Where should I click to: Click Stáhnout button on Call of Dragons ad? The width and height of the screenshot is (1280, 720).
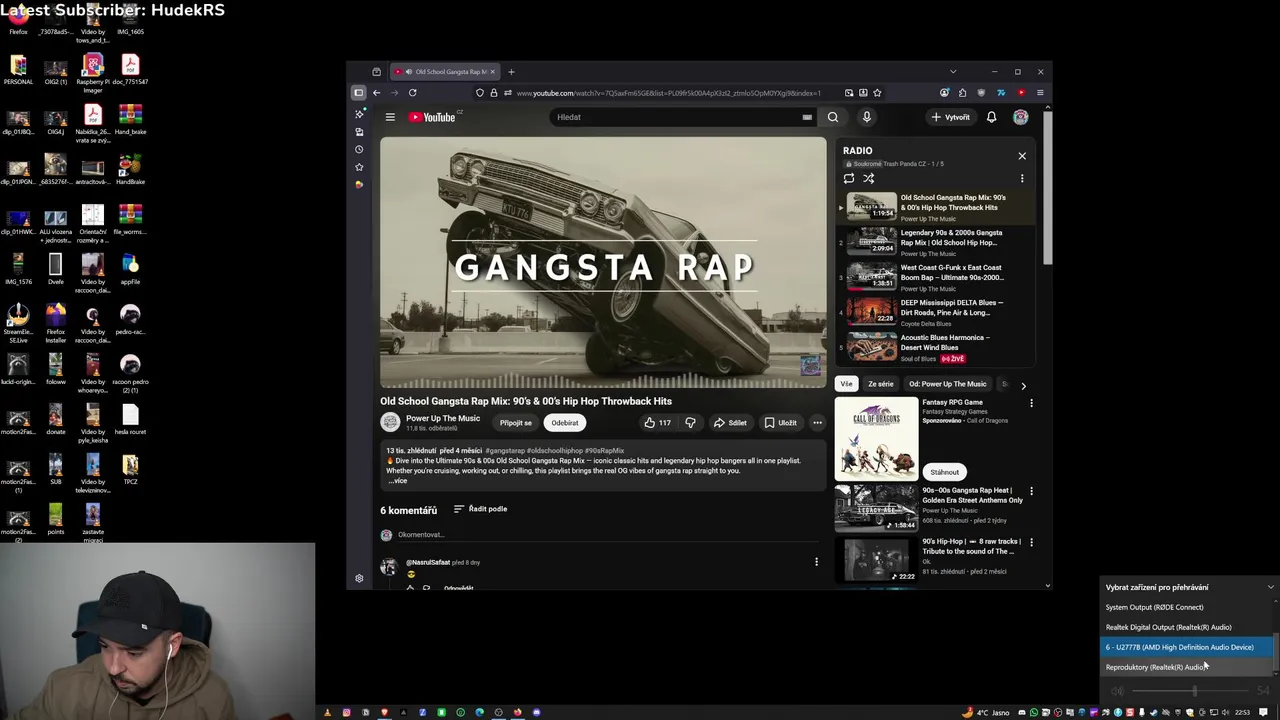pyautogui.click(x=944, y=472)
